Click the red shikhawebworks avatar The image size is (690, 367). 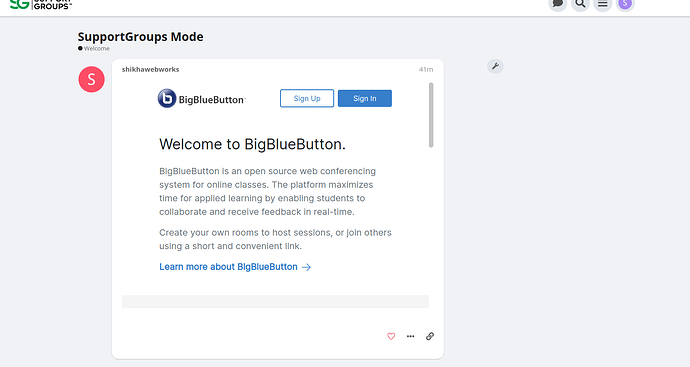[92, 79]
